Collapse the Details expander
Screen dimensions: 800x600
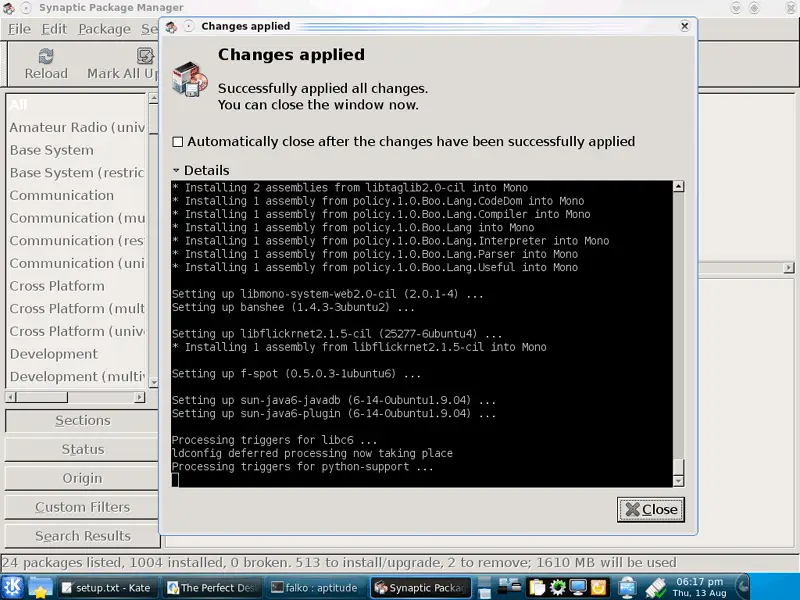pyautogui.click(x=176, y=170)
